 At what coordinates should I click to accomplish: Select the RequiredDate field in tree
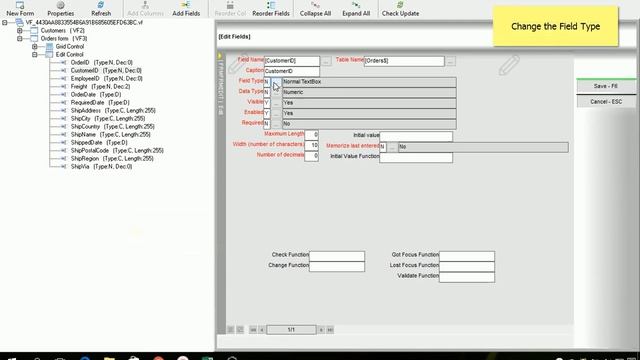[x=100, y=102]
